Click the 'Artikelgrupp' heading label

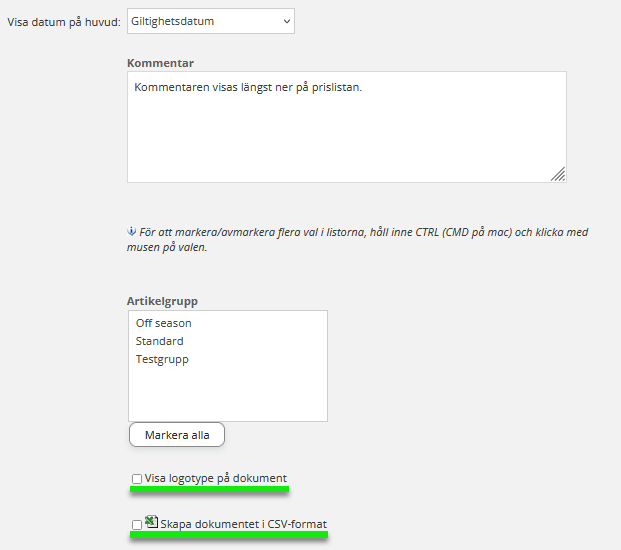click(163, 301)
